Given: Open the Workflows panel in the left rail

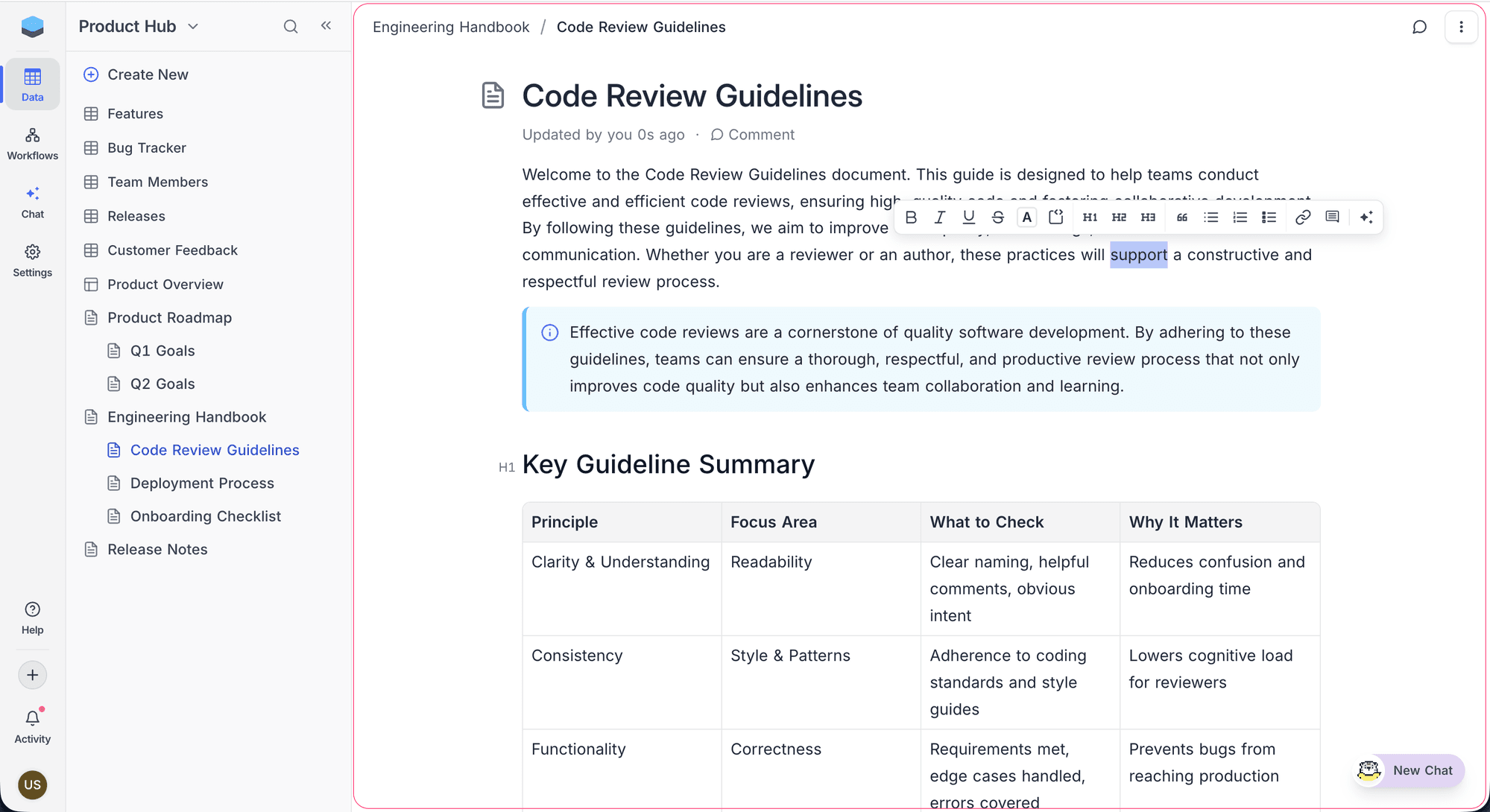Looking at the screenshot, I should (x=32, y=142).
